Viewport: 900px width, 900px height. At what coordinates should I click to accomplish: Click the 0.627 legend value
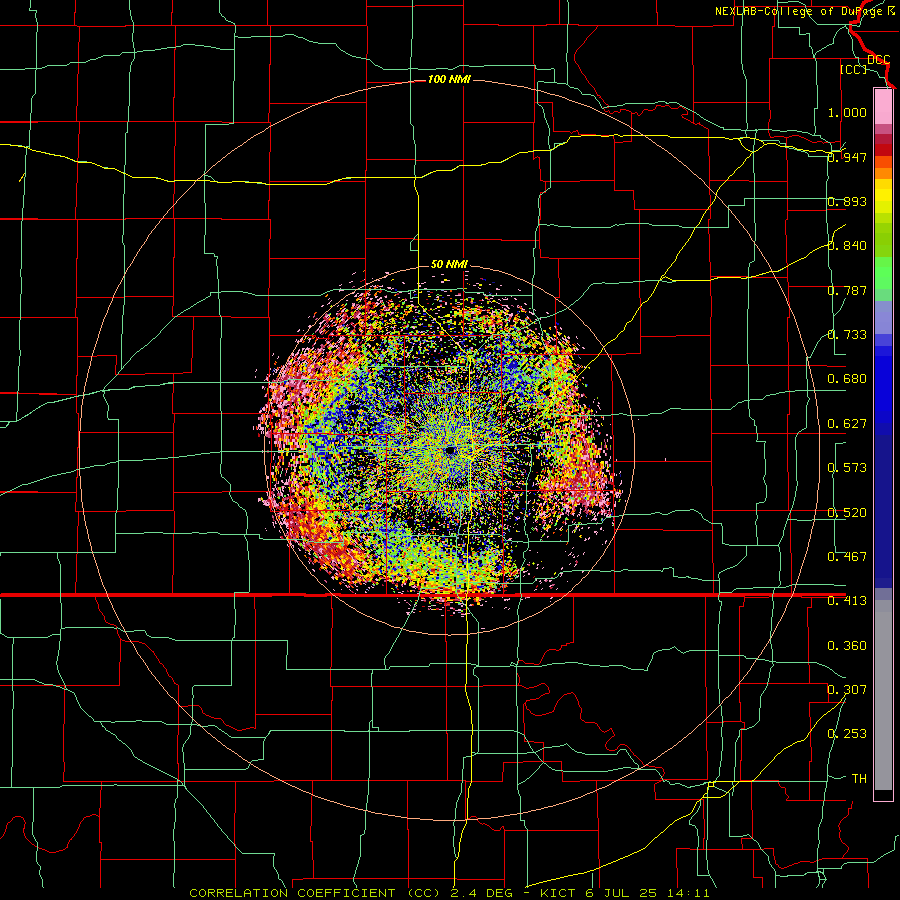tap(847, 424)
